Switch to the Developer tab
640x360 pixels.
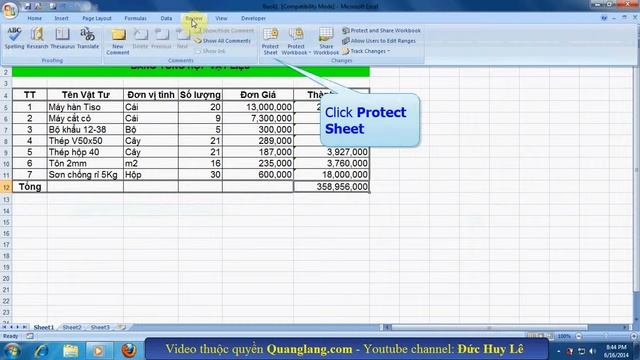point(253,18)
